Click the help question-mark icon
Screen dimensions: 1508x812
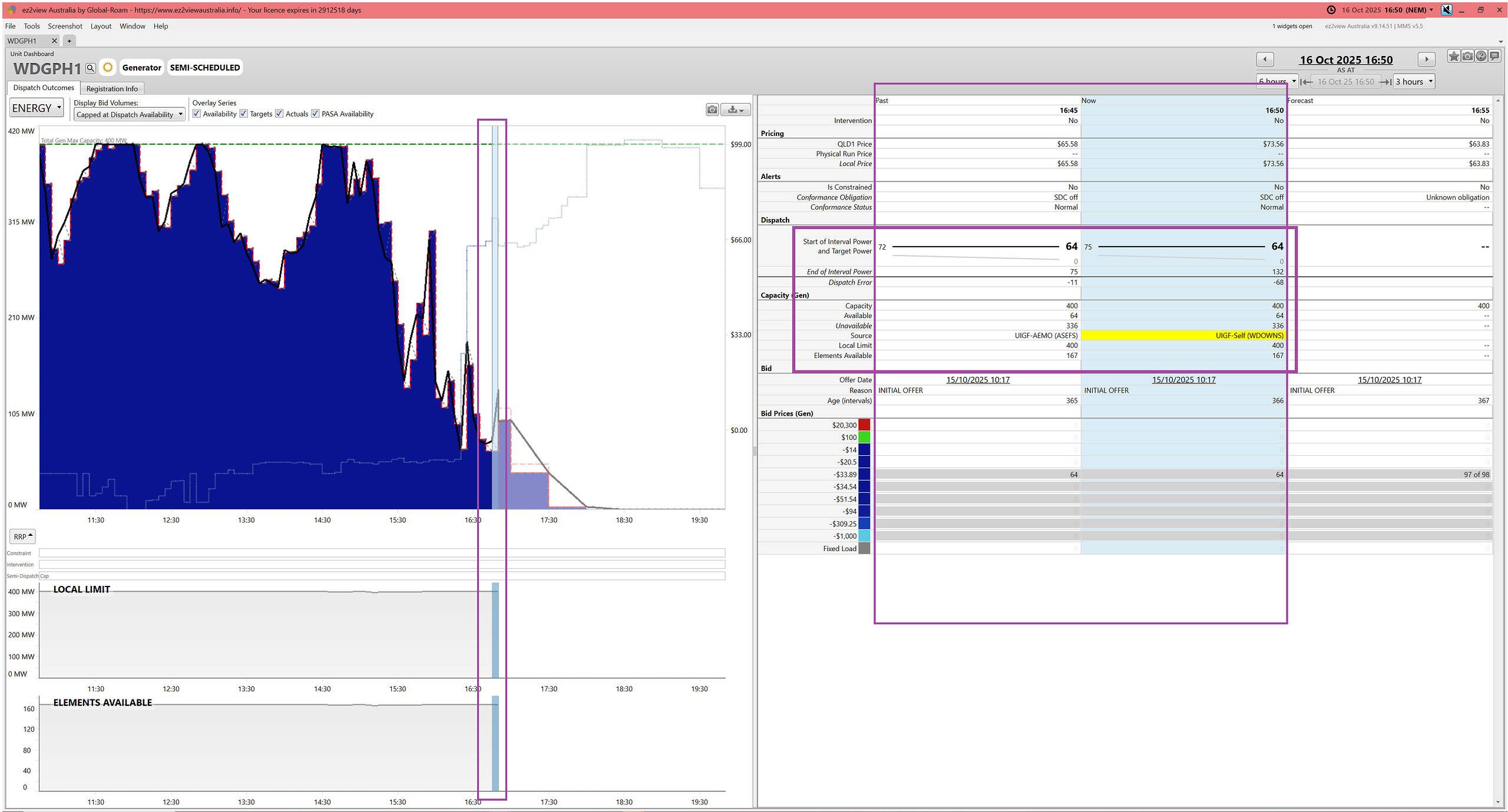pyautogui.click(x=1481, y=57)
